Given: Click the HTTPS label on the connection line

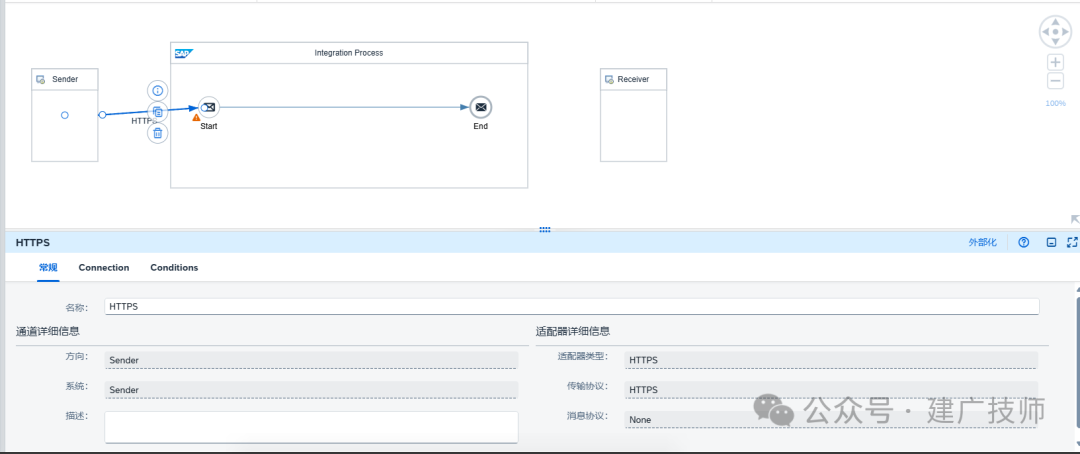Looking at the screenshot, I should point(144,121).
